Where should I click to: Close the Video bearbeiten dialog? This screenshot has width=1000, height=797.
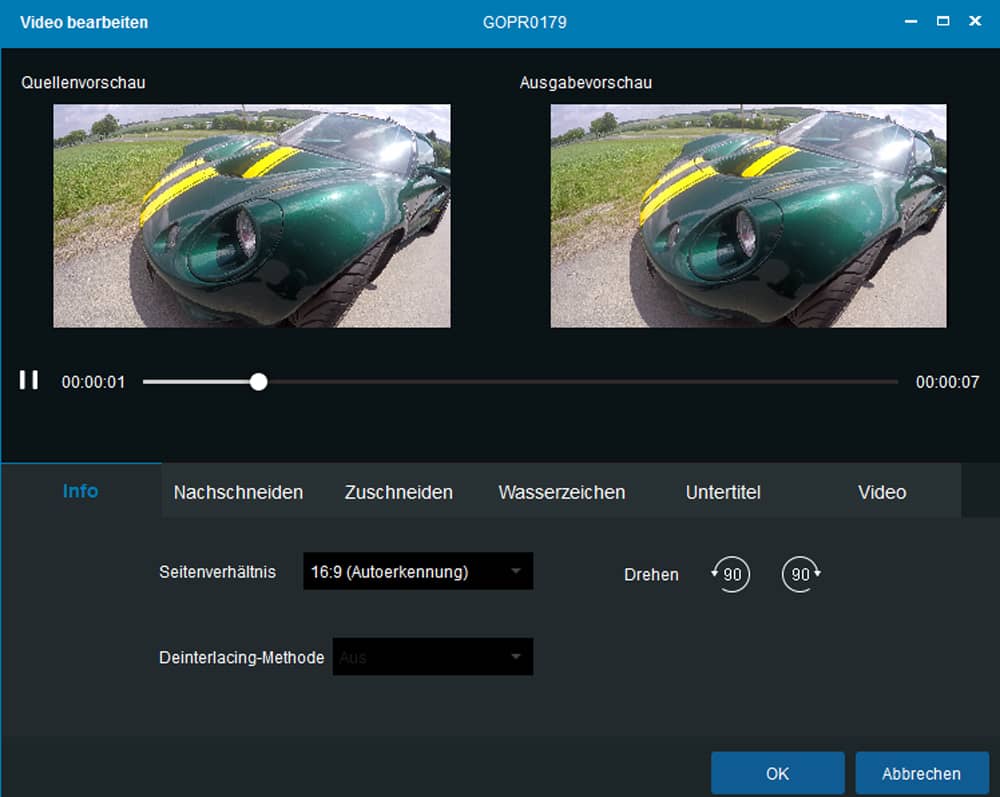pos(974,21)
